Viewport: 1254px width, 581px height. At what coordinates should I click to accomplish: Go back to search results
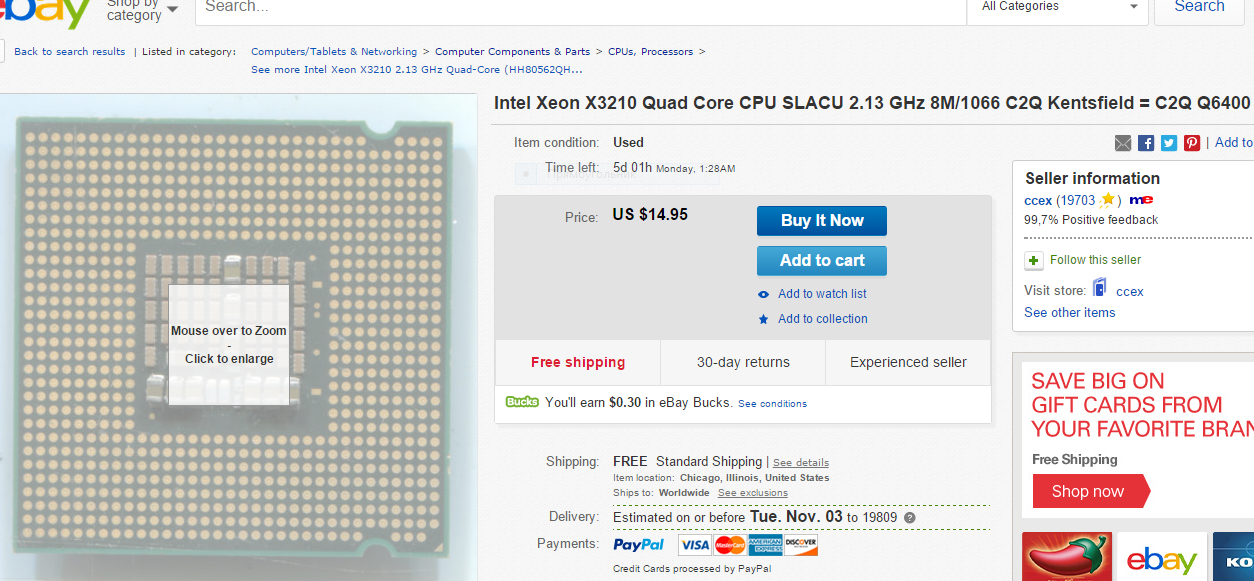click(x=70, y=52)
